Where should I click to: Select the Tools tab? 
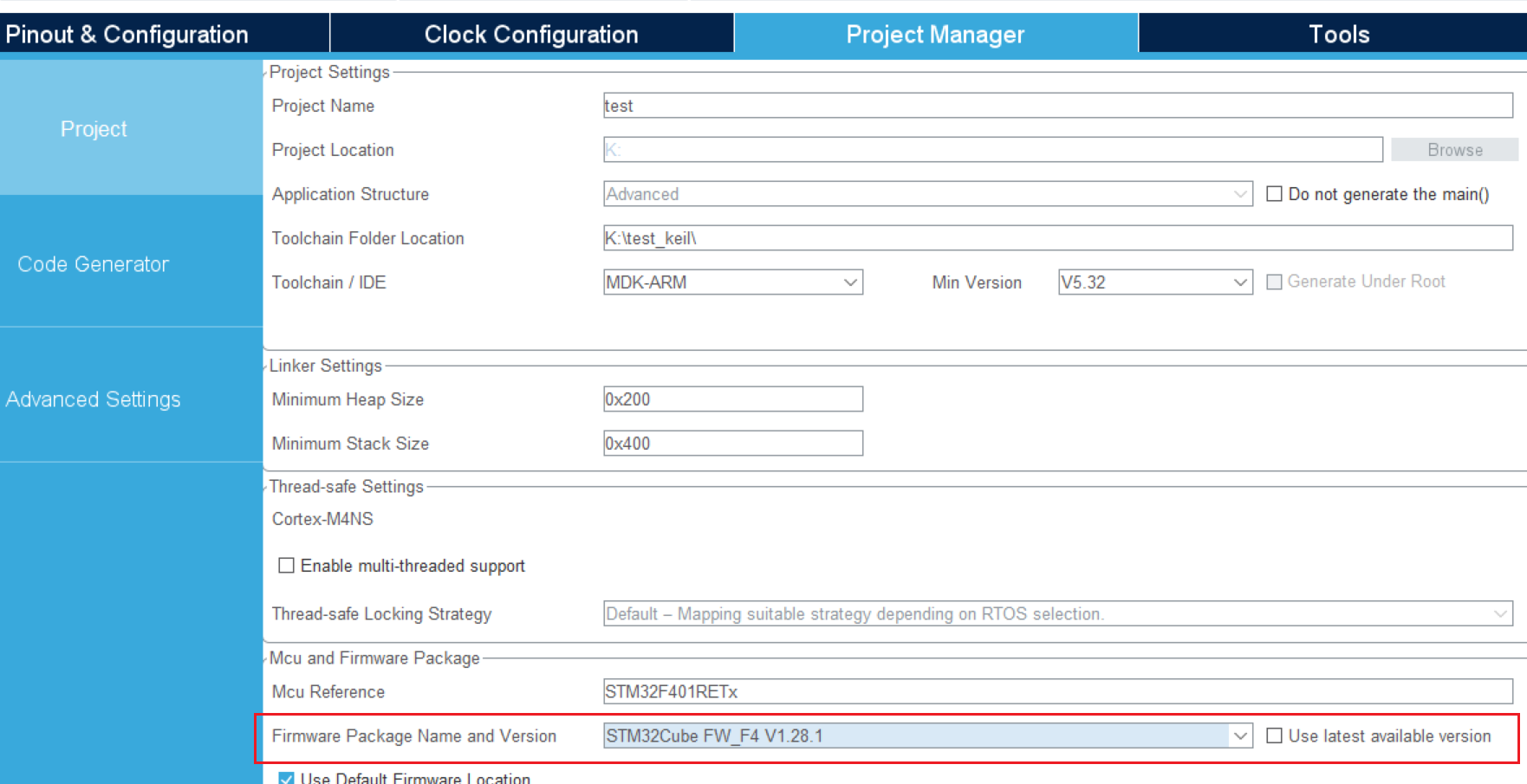tap(1339, 33)
